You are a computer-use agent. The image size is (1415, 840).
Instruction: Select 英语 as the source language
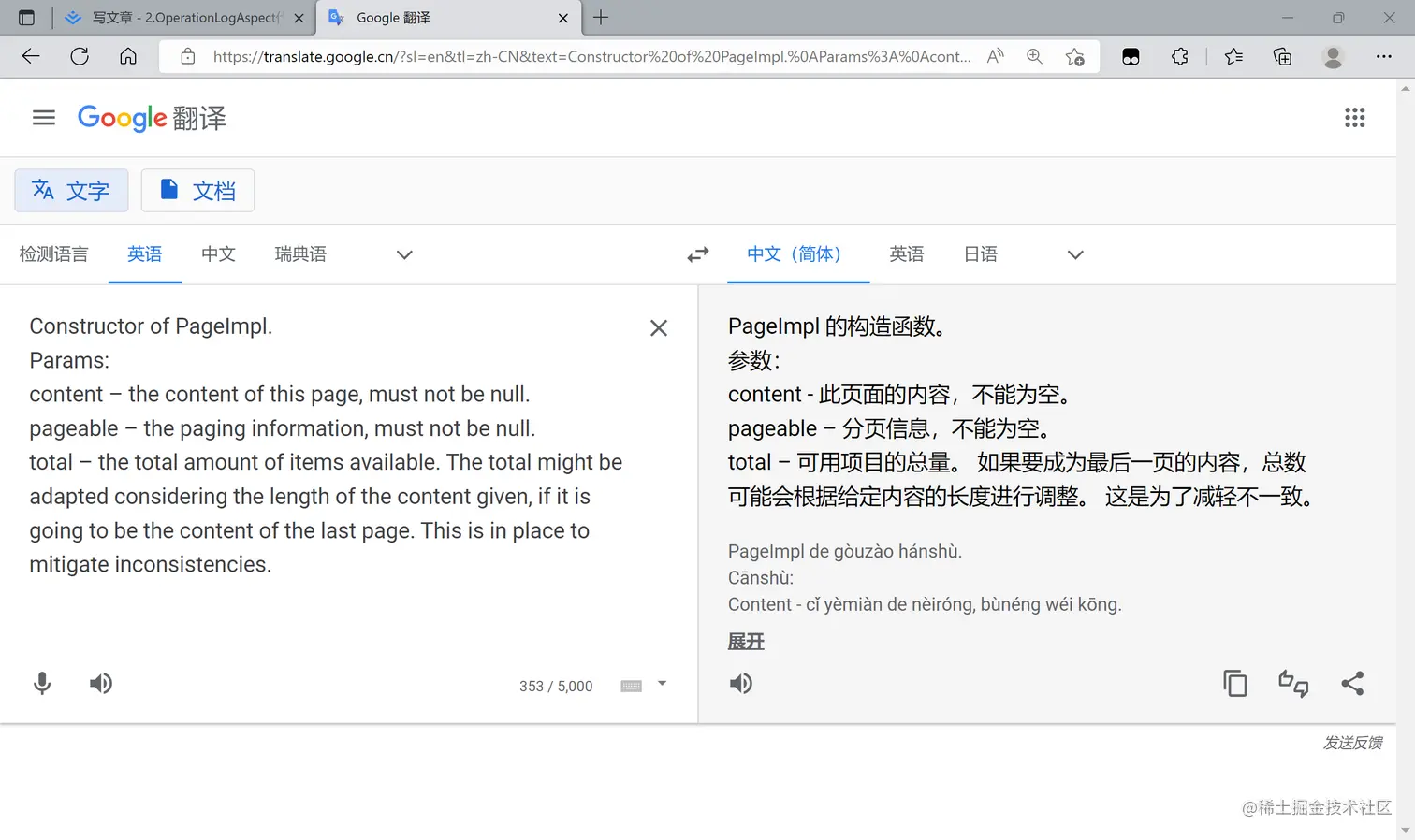click(x=145, y=254)
